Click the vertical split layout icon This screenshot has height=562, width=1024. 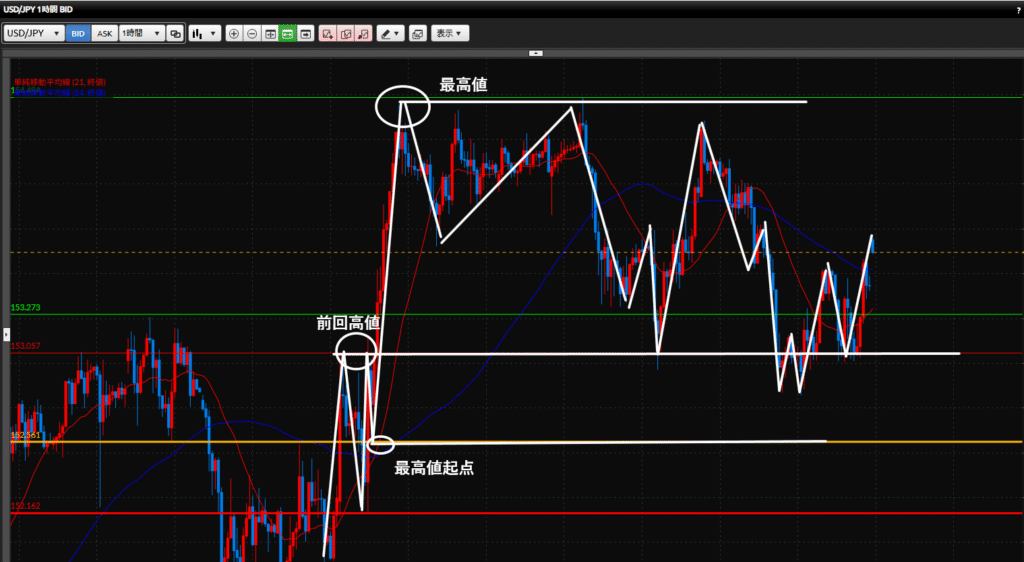(270, 33)
